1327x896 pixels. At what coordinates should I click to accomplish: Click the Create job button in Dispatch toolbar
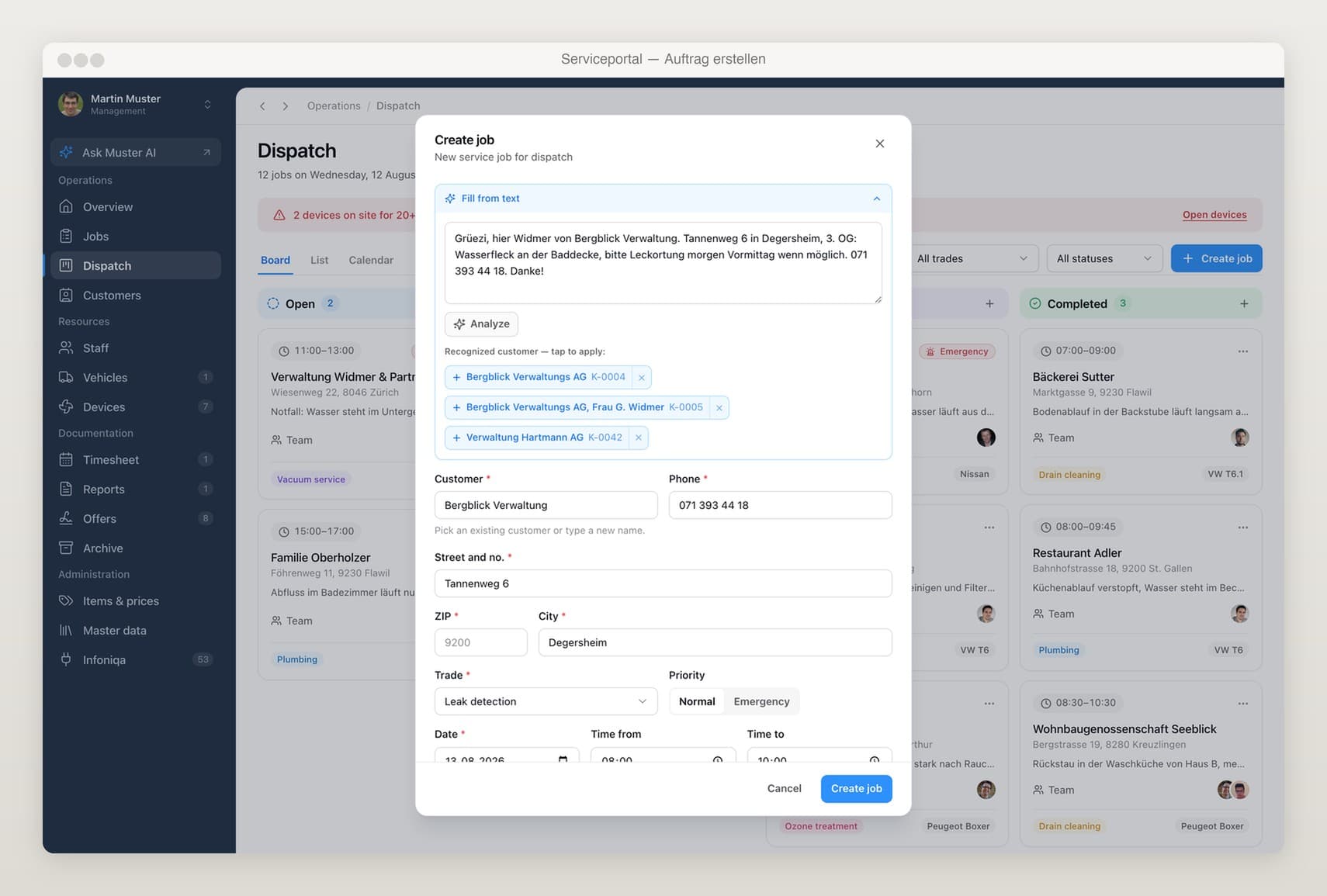1217,258
